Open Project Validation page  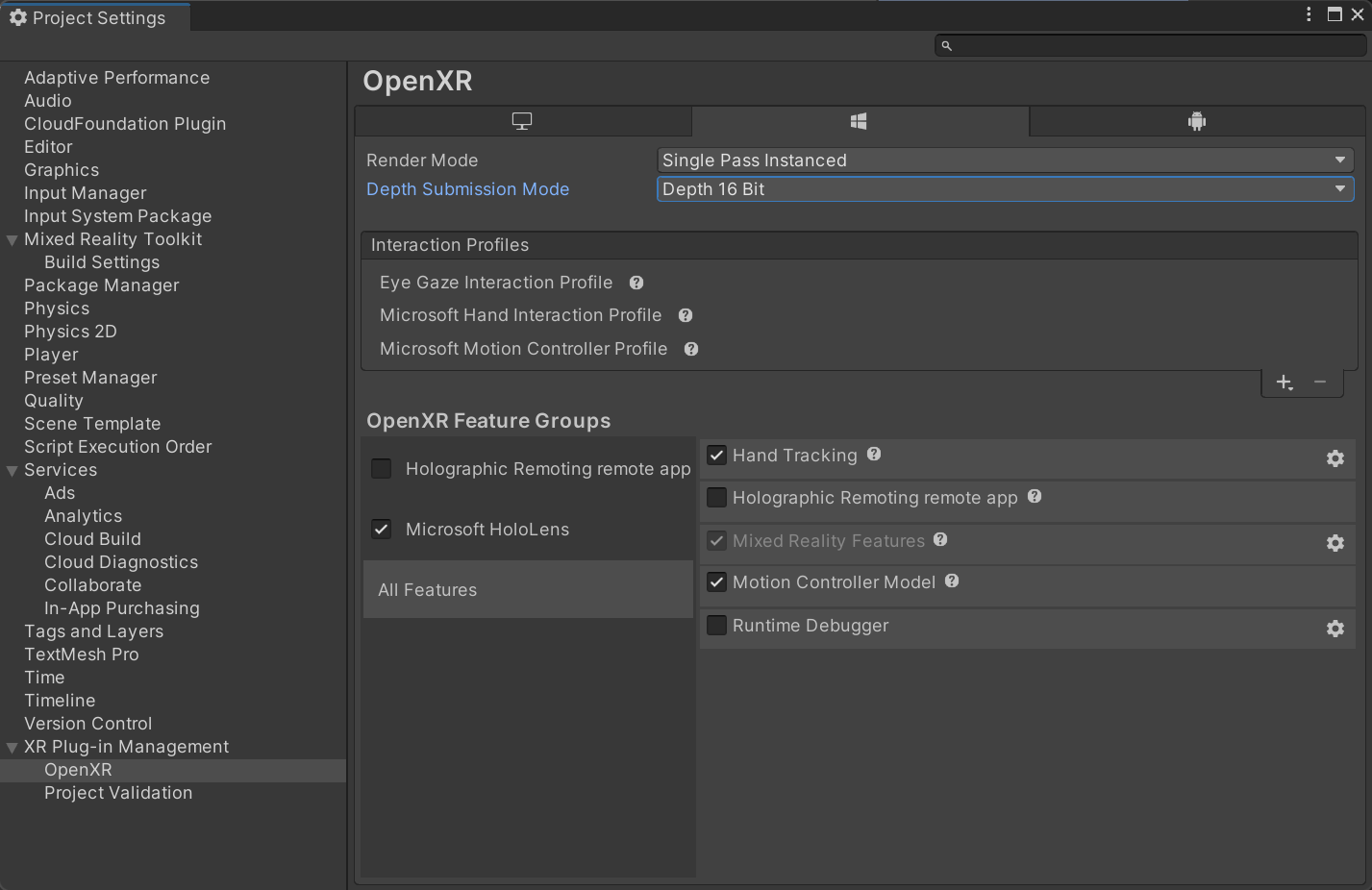(x=118, y=793)
